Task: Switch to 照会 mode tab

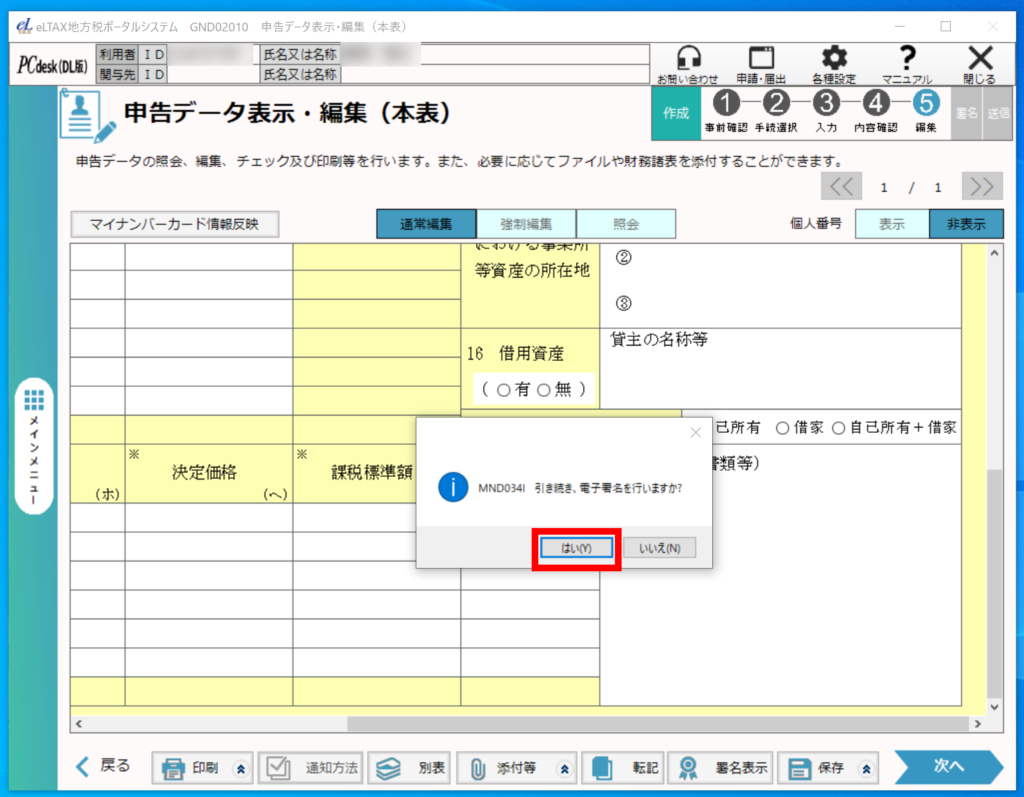Action: click(626, 224)
